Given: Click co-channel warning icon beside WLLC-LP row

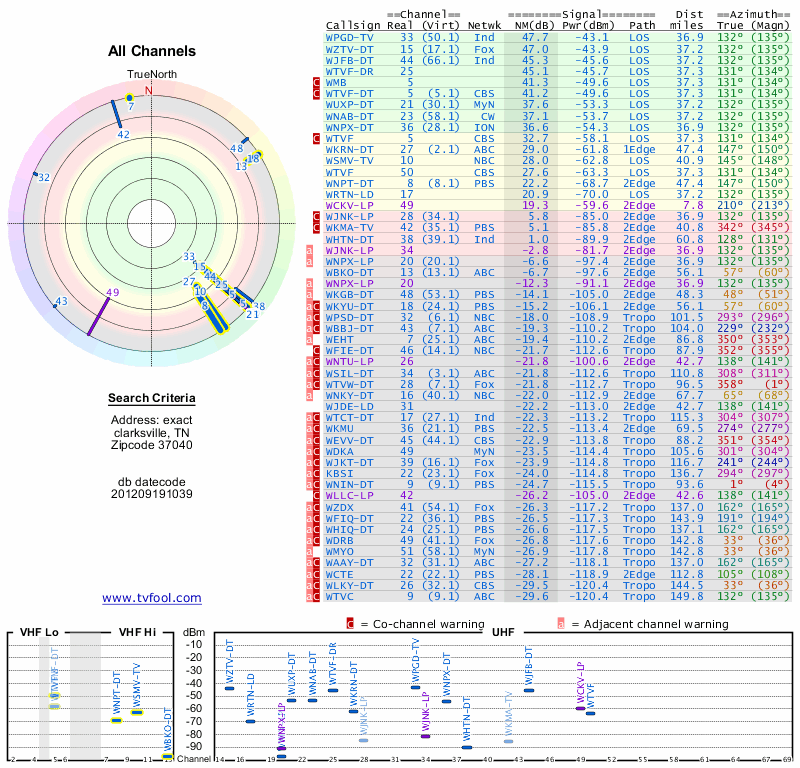Looking at the screenshot, I should (317, 495).
